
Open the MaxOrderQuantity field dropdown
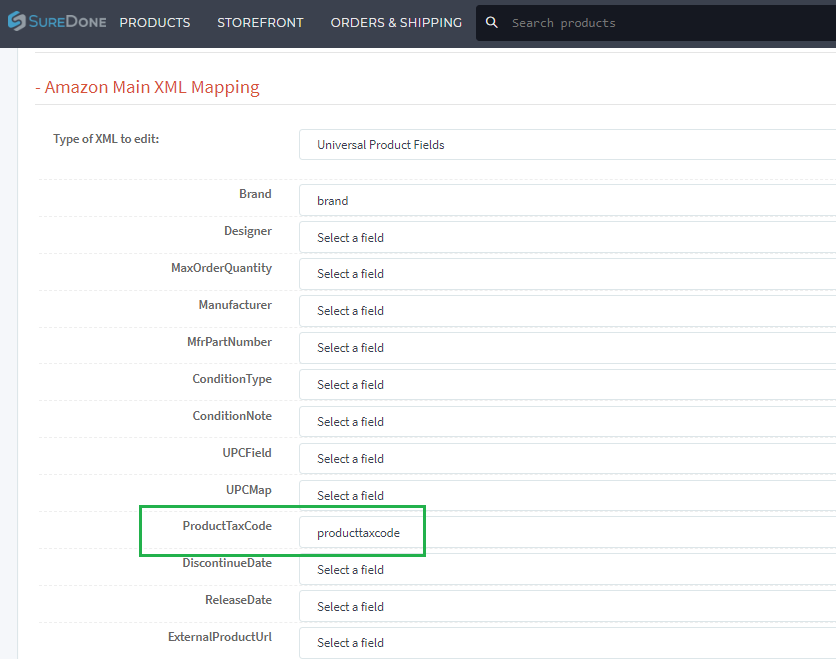click(x=568, y=274)
